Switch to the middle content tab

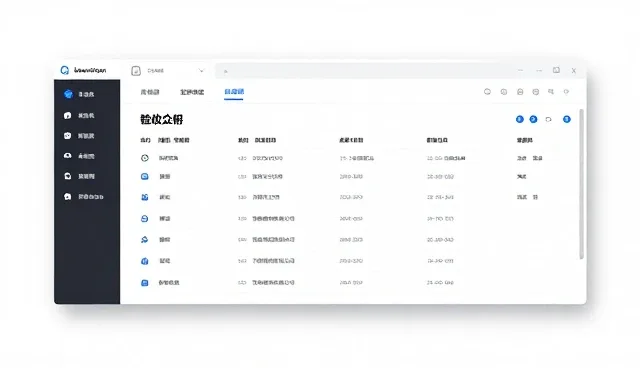[192, 92]
